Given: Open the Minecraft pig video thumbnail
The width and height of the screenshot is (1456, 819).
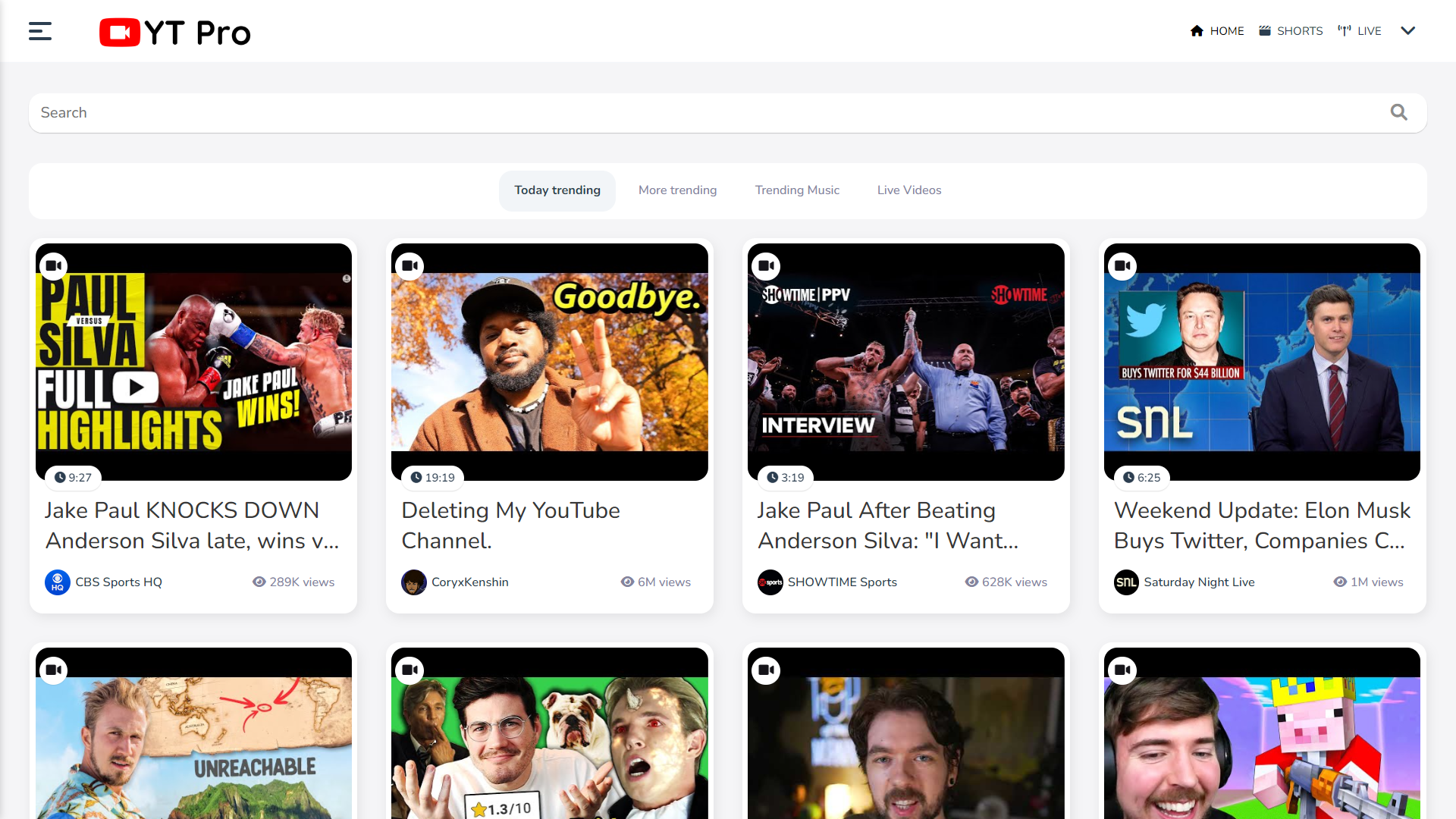Looking at the screenshot, I should pyautogui.click(x=1263, y=733).
